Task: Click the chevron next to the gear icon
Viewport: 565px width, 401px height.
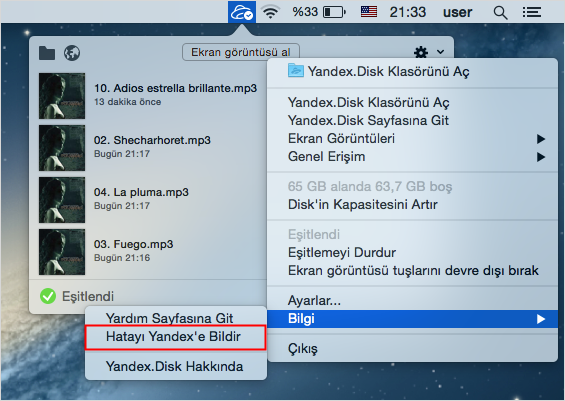Action: pyautogui.click(x=440, y=52)
